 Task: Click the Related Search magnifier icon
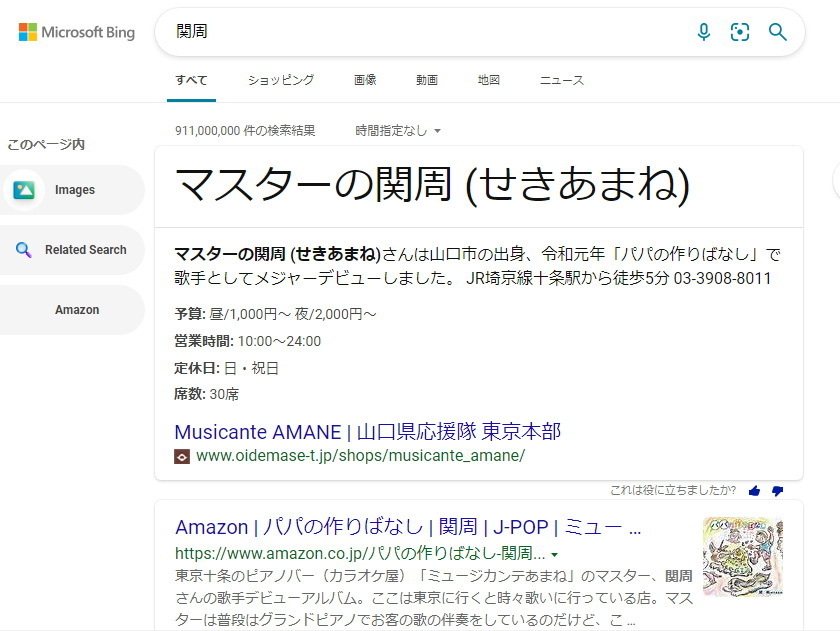(x=24, y=250)
